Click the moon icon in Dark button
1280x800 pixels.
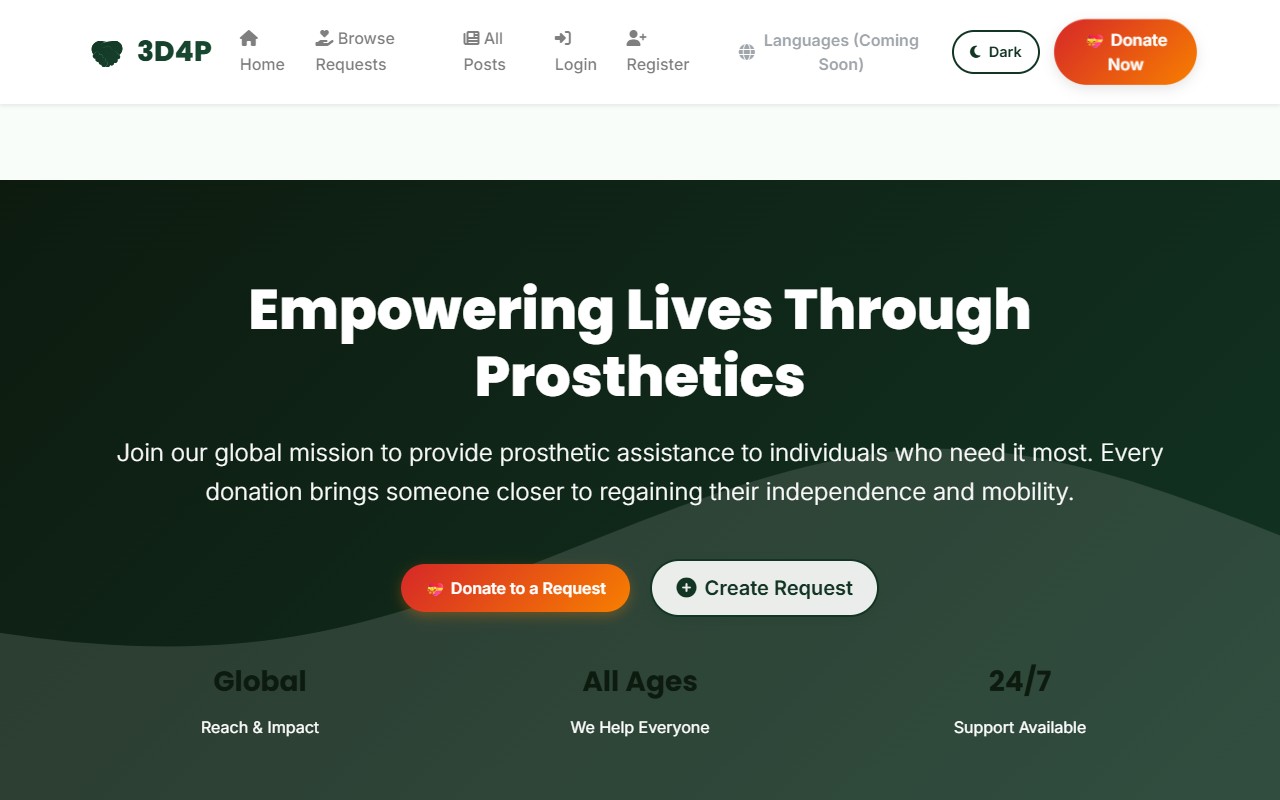point(976,52)
